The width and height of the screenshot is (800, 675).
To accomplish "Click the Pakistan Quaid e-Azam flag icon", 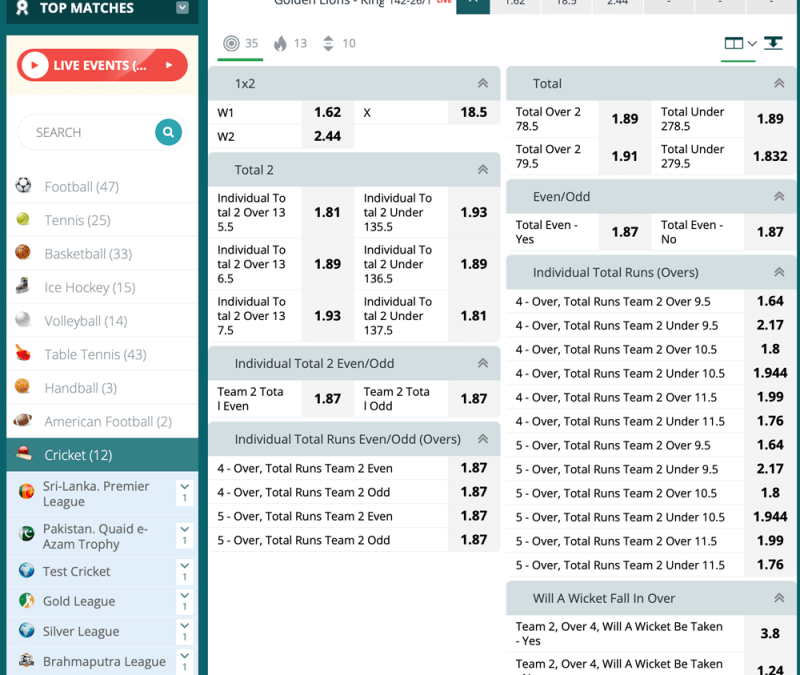I will point(27,534).
